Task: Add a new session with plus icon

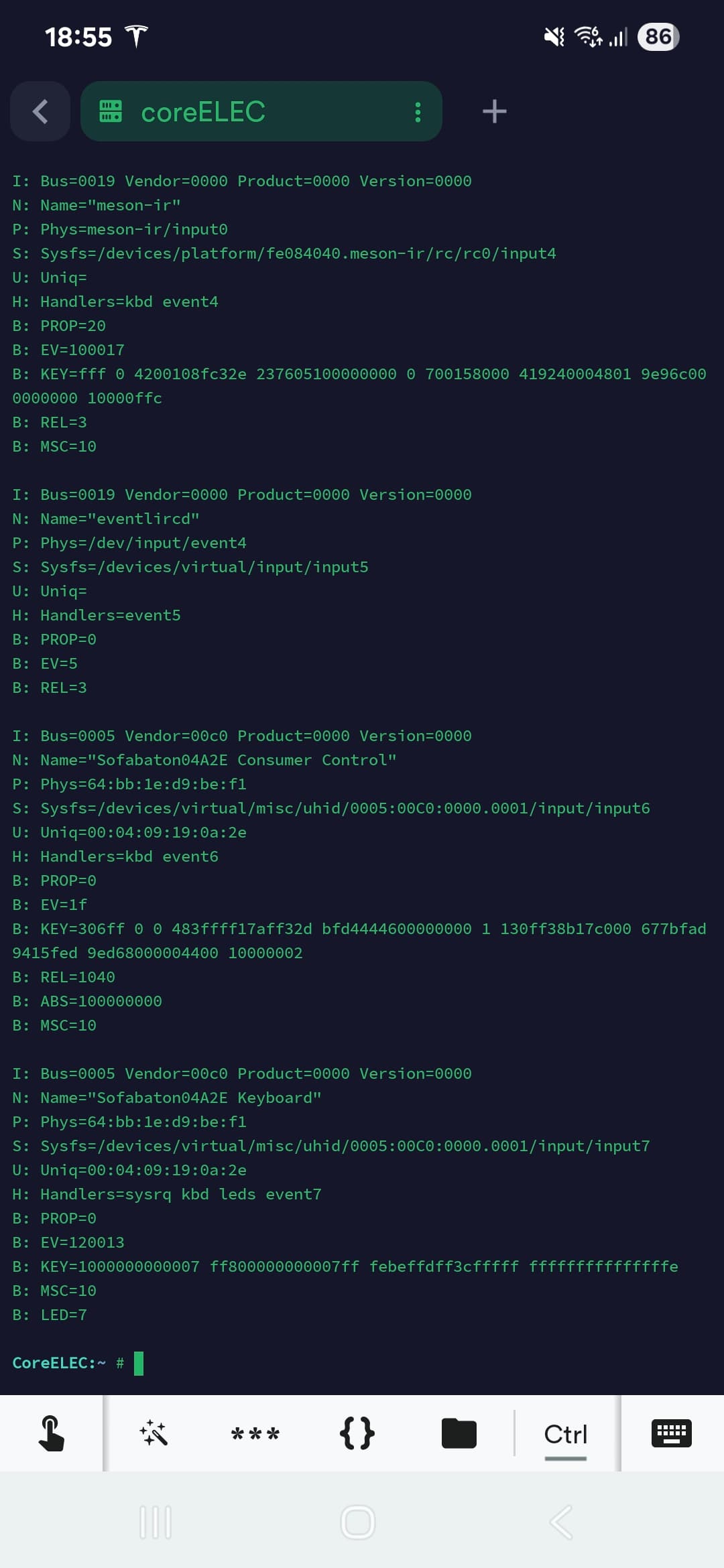Action: point(495,111)
